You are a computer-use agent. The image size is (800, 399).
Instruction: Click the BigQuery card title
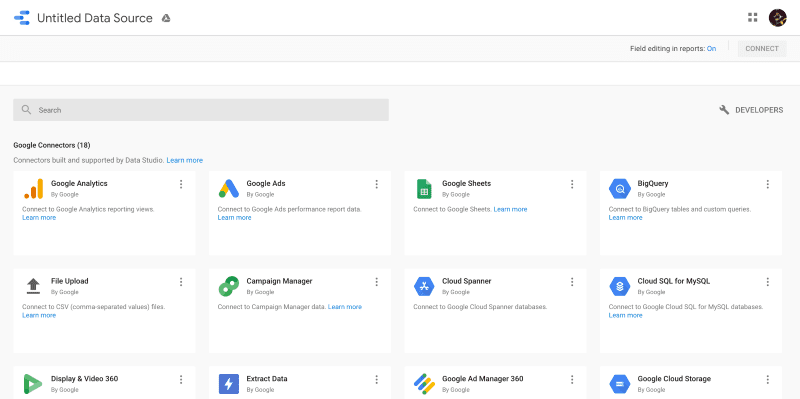(x=653, y=183)
